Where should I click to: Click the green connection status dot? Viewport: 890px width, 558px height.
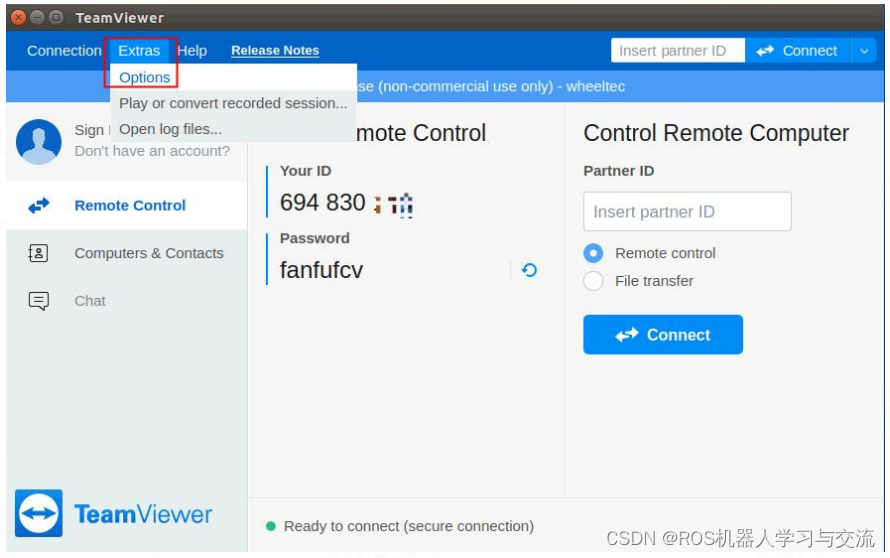pos(271,526)
